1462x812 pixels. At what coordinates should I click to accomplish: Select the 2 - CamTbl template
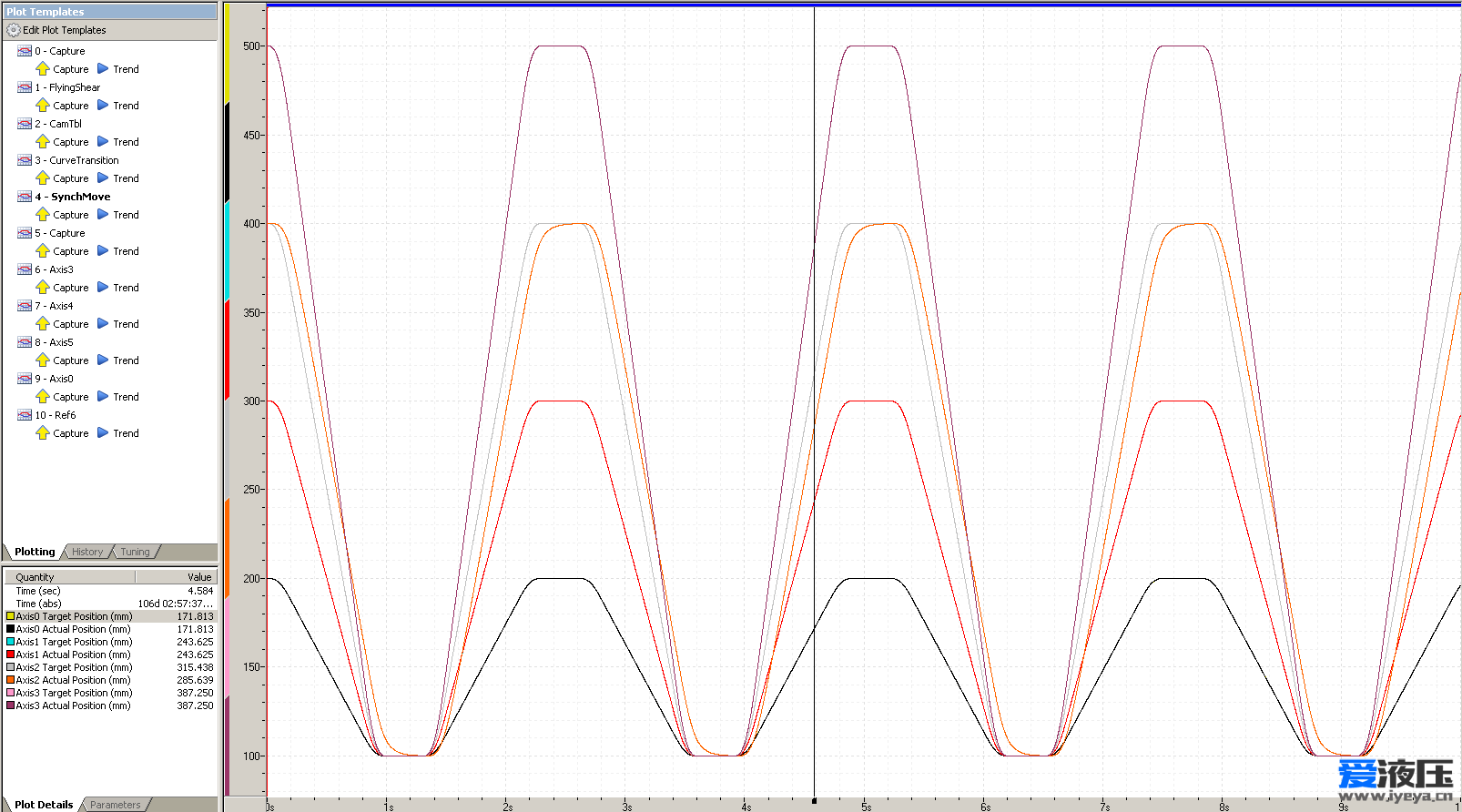[58, 124]
